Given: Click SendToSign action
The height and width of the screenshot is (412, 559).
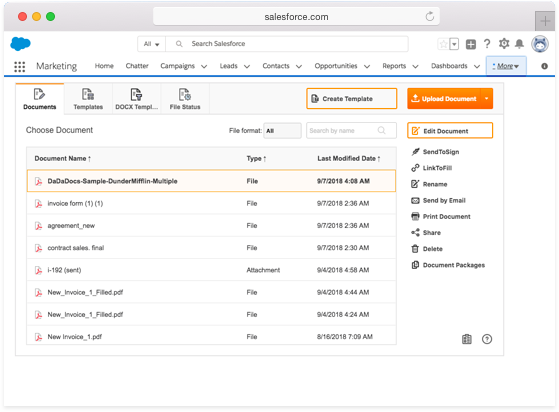Looking at the screenshot, I should pos(435,152).
